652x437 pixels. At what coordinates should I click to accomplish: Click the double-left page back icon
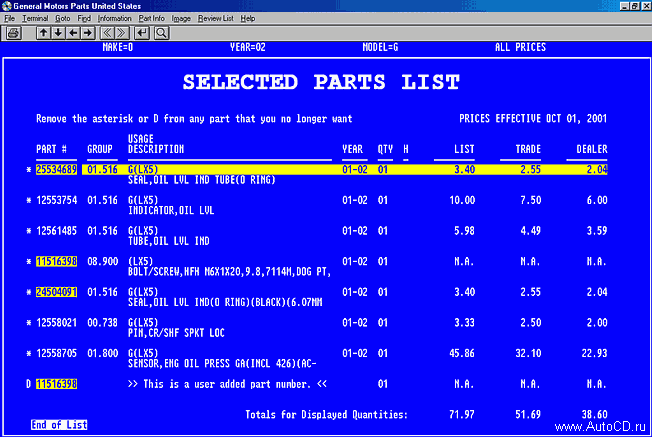(107, 33)
